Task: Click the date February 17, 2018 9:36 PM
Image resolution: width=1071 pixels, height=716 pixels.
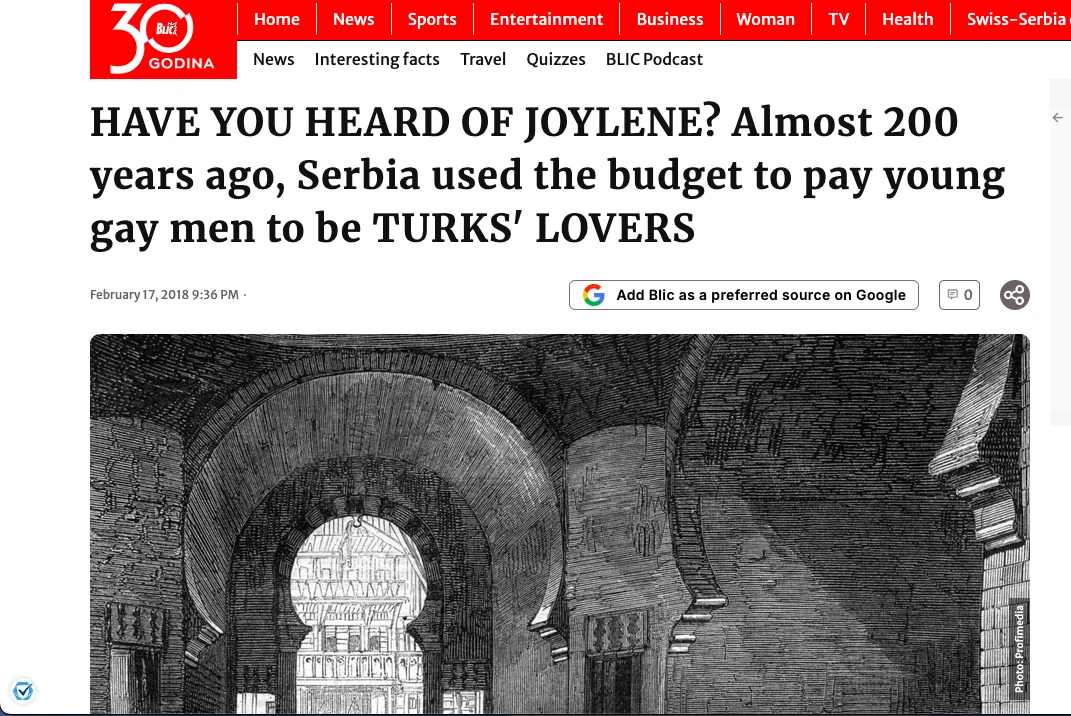Action: pyautogui.click(x=164, y=294)
